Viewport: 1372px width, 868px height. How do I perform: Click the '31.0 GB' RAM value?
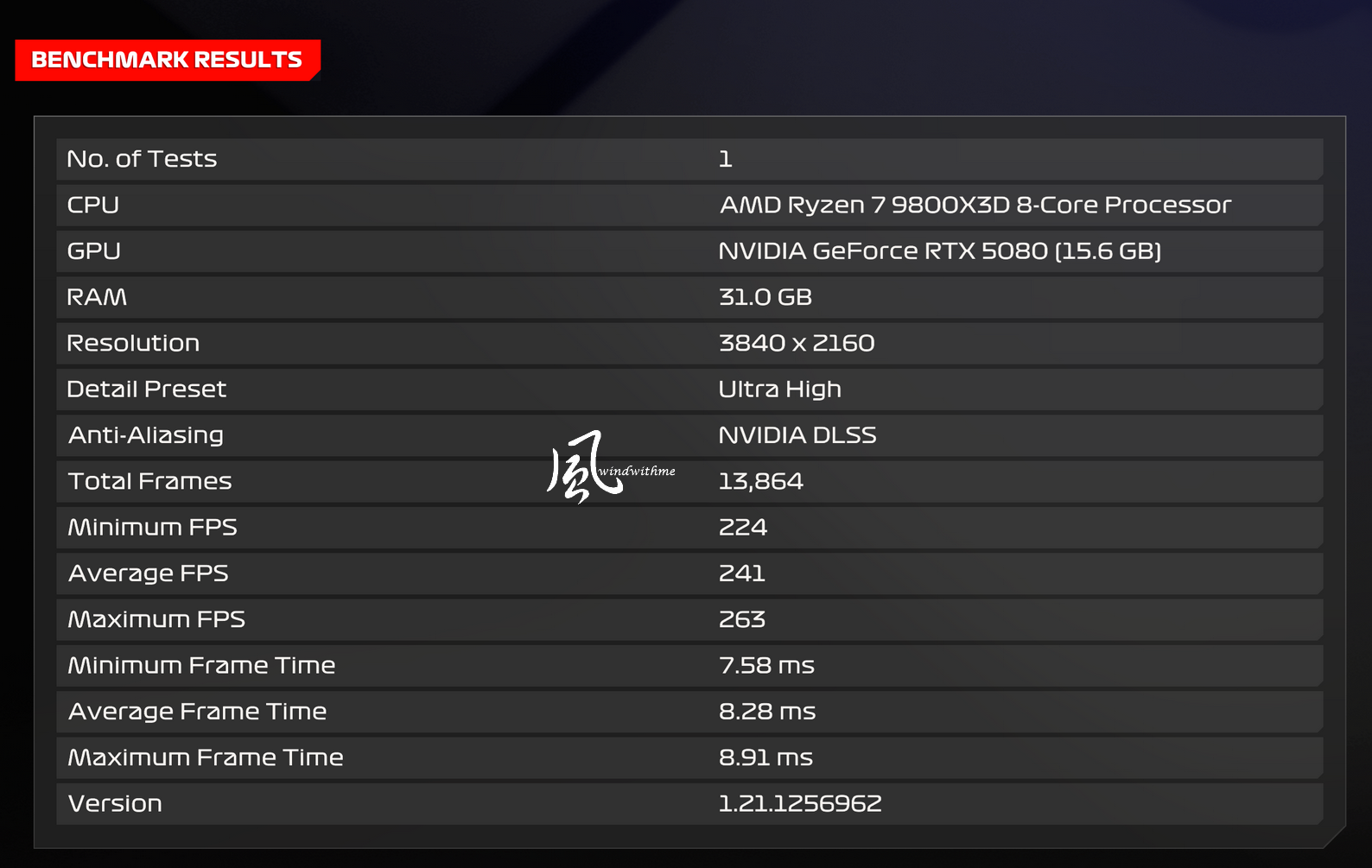(765, 297)
